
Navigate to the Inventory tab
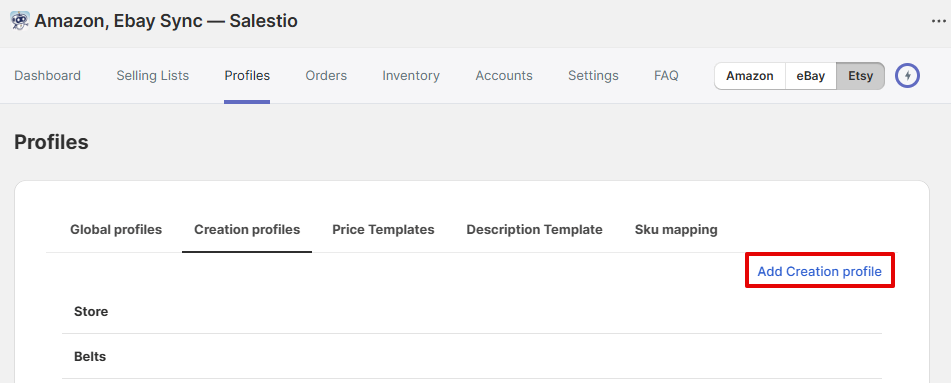[411, 76]
